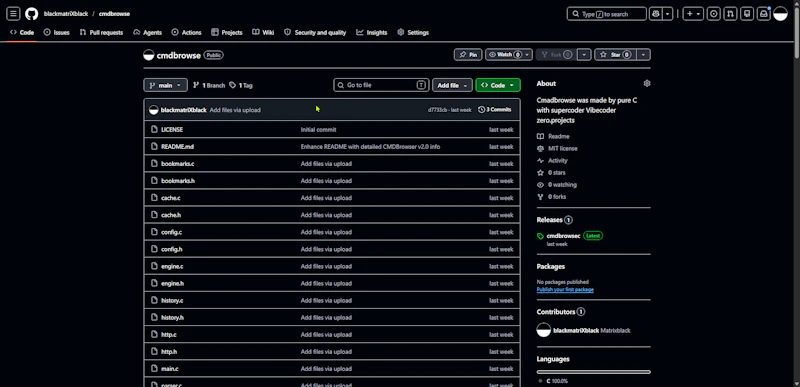Screen dimensions: 800x387
Task: Star the cmdbrowse repository
Action: [615, 55]
